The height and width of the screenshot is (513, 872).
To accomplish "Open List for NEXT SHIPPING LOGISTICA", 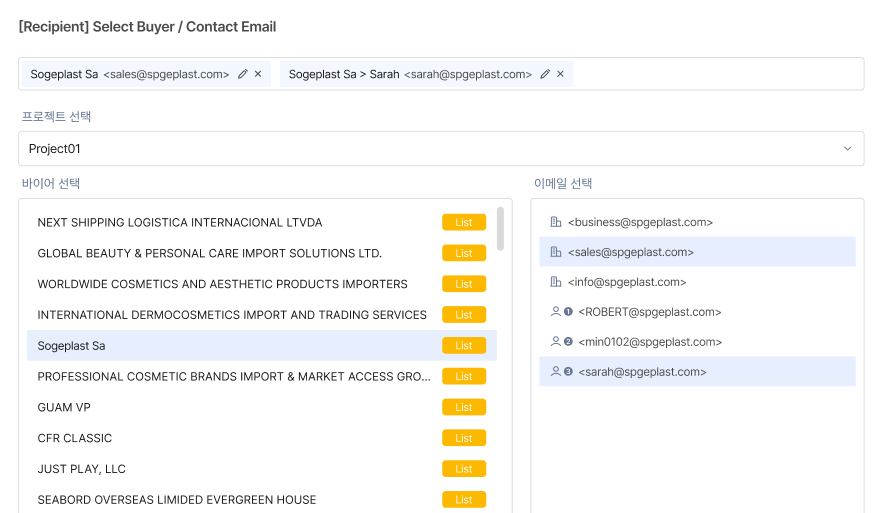I will 464,222.
